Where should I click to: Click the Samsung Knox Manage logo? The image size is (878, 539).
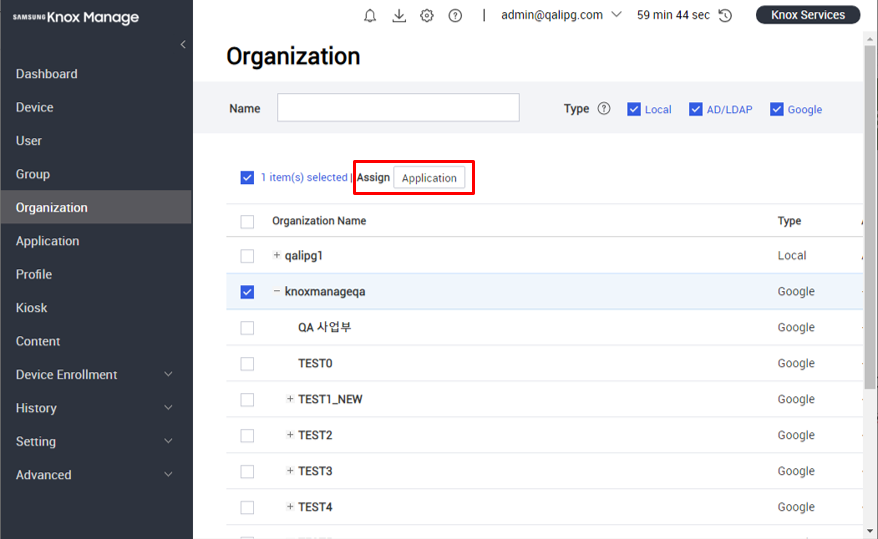[76, 17]
